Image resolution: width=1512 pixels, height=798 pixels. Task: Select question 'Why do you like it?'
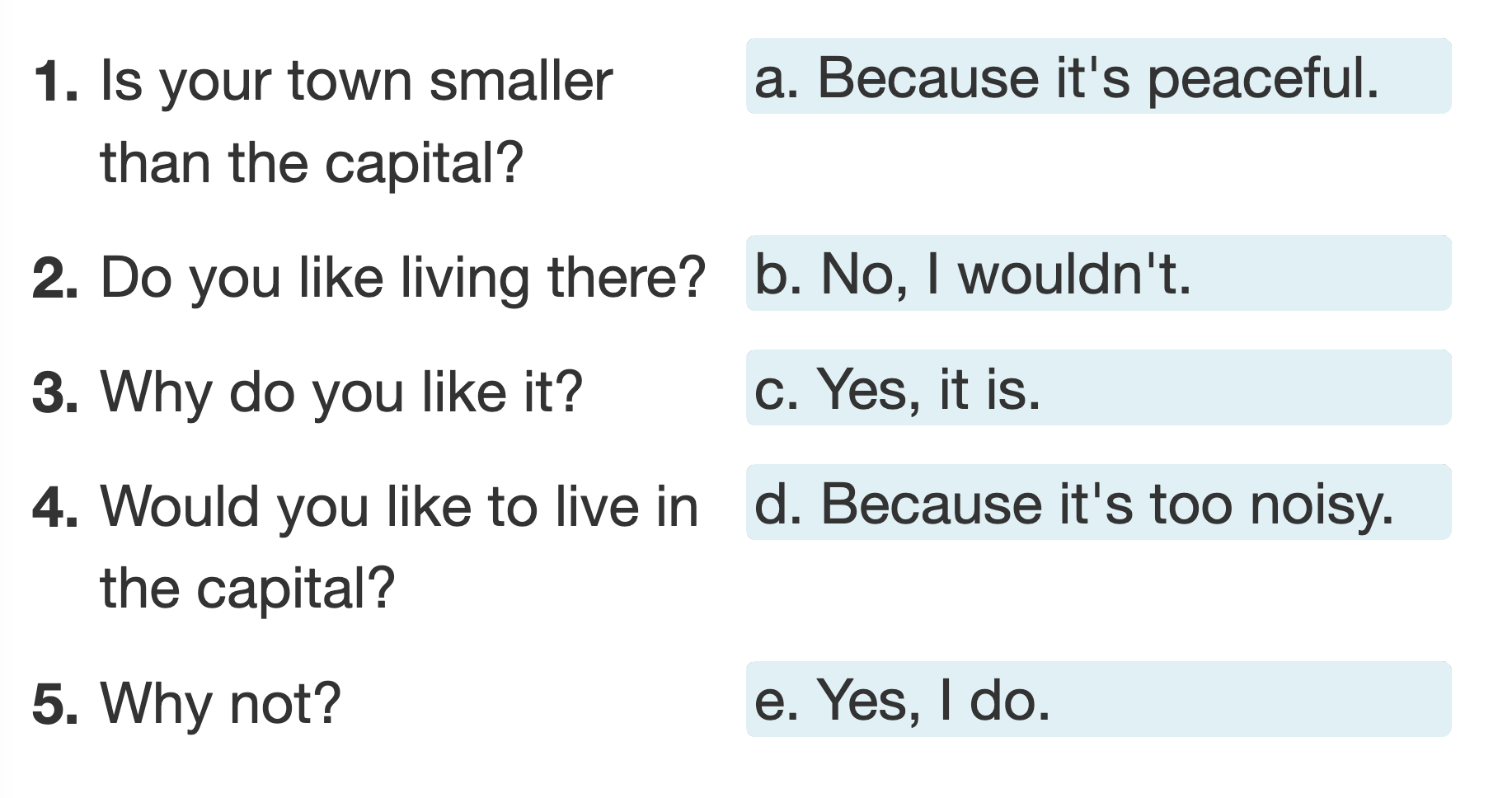pyautogui.click(x=341, y=392)
